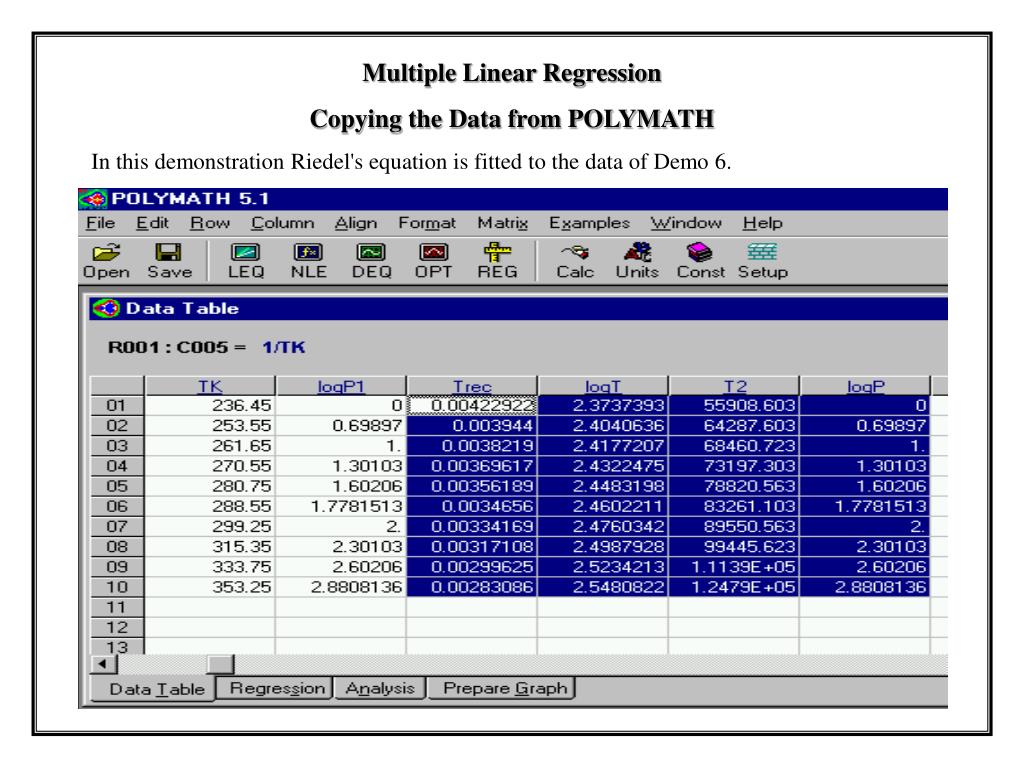Select row header 05
Viewport: 1024px width, 768px height.
coord(117,486)
